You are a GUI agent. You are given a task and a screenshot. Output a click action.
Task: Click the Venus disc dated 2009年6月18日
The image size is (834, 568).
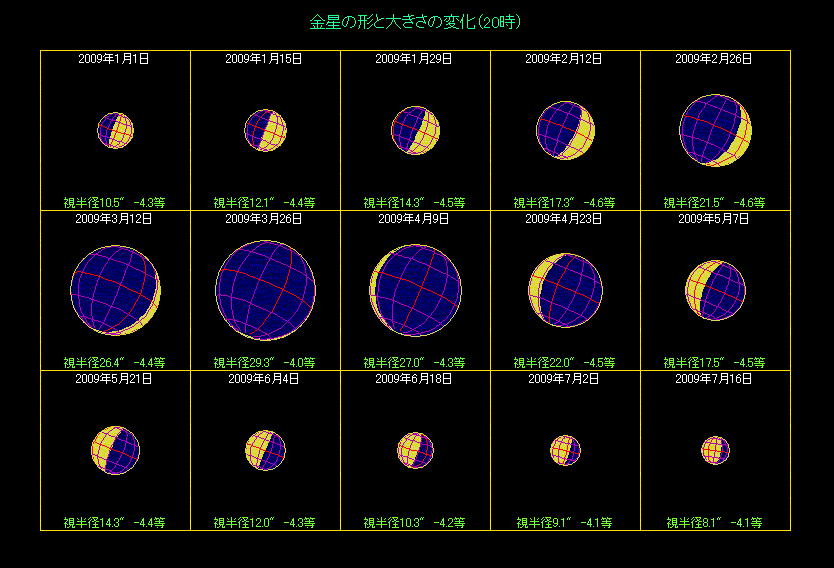(415, 451)
